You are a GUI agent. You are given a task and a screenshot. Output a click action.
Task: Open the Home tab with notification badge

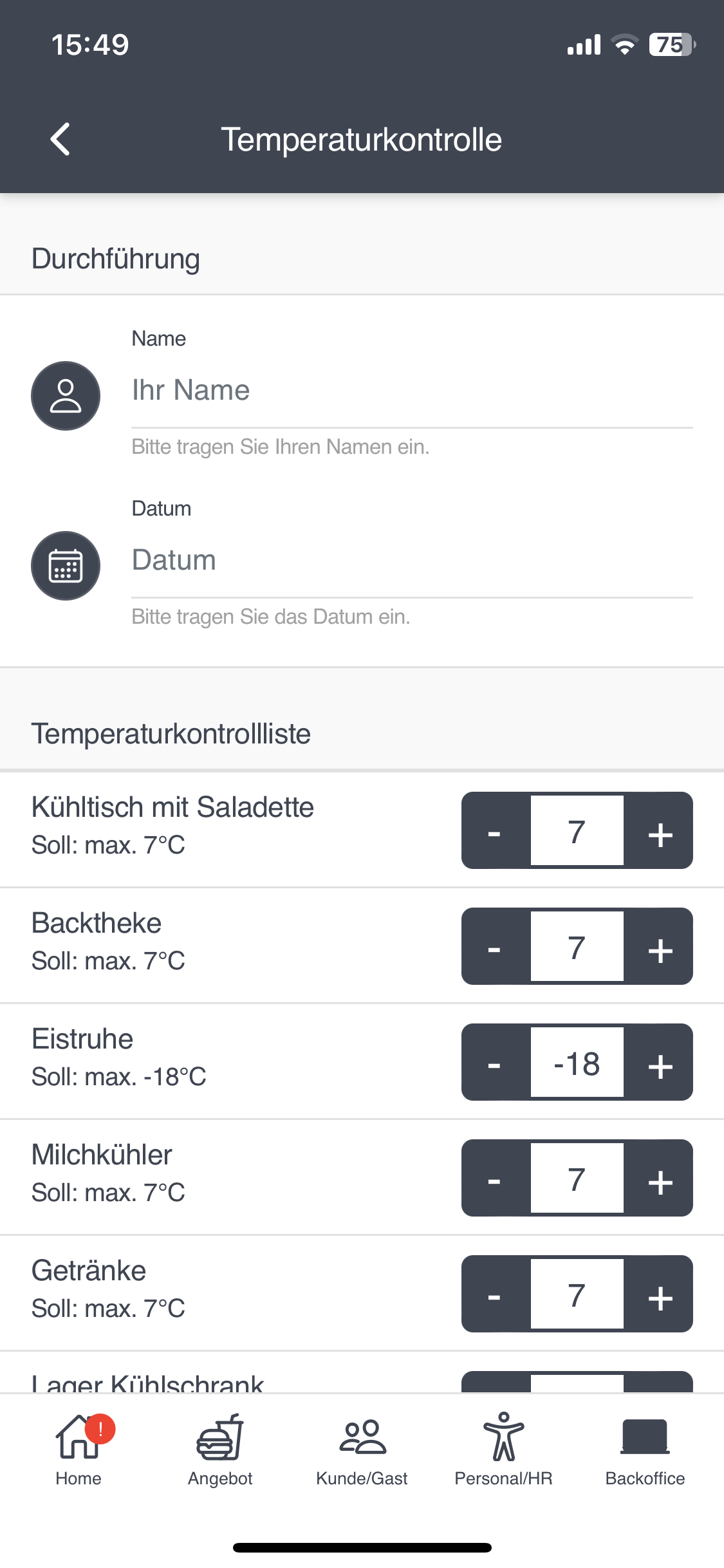(x=79, y=1448)
